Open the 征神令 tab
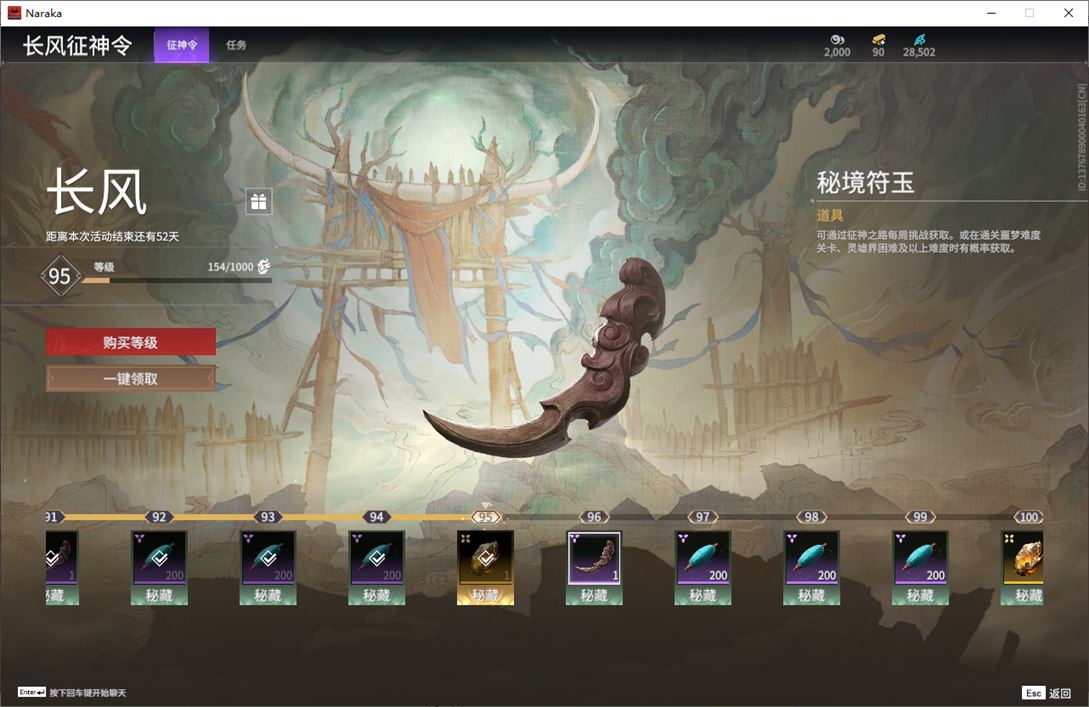Image resolution: width=1089 pixels, height=707 pixels. [181, 45]
